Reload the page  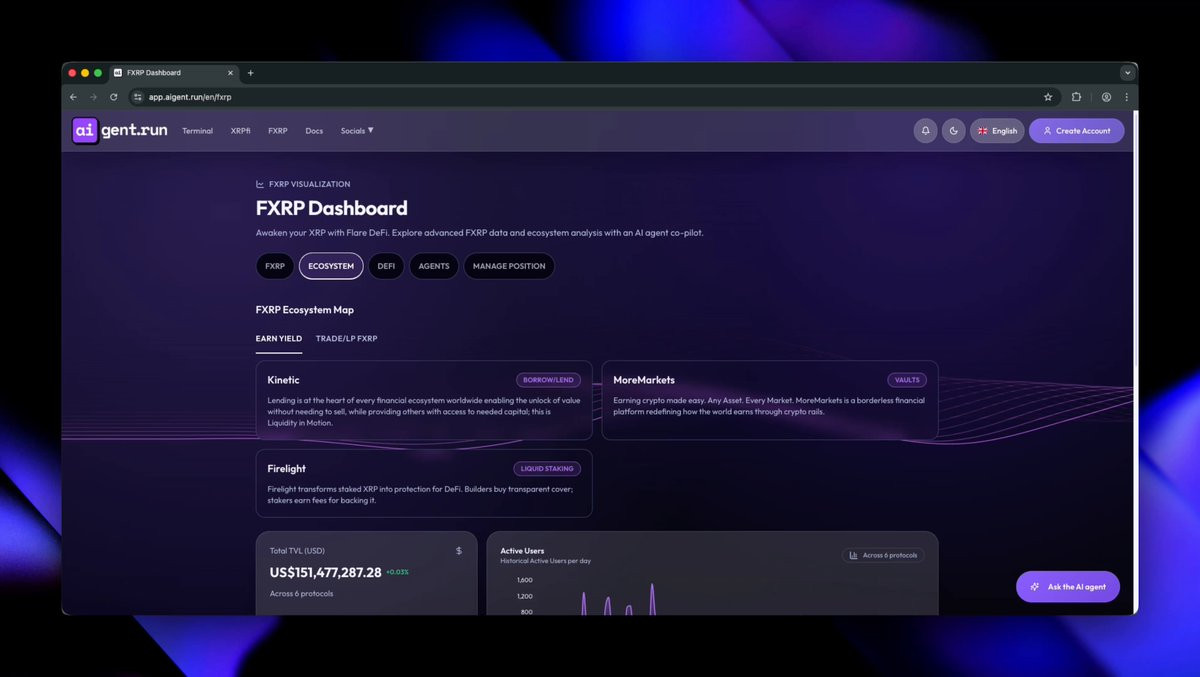point(113,97)
